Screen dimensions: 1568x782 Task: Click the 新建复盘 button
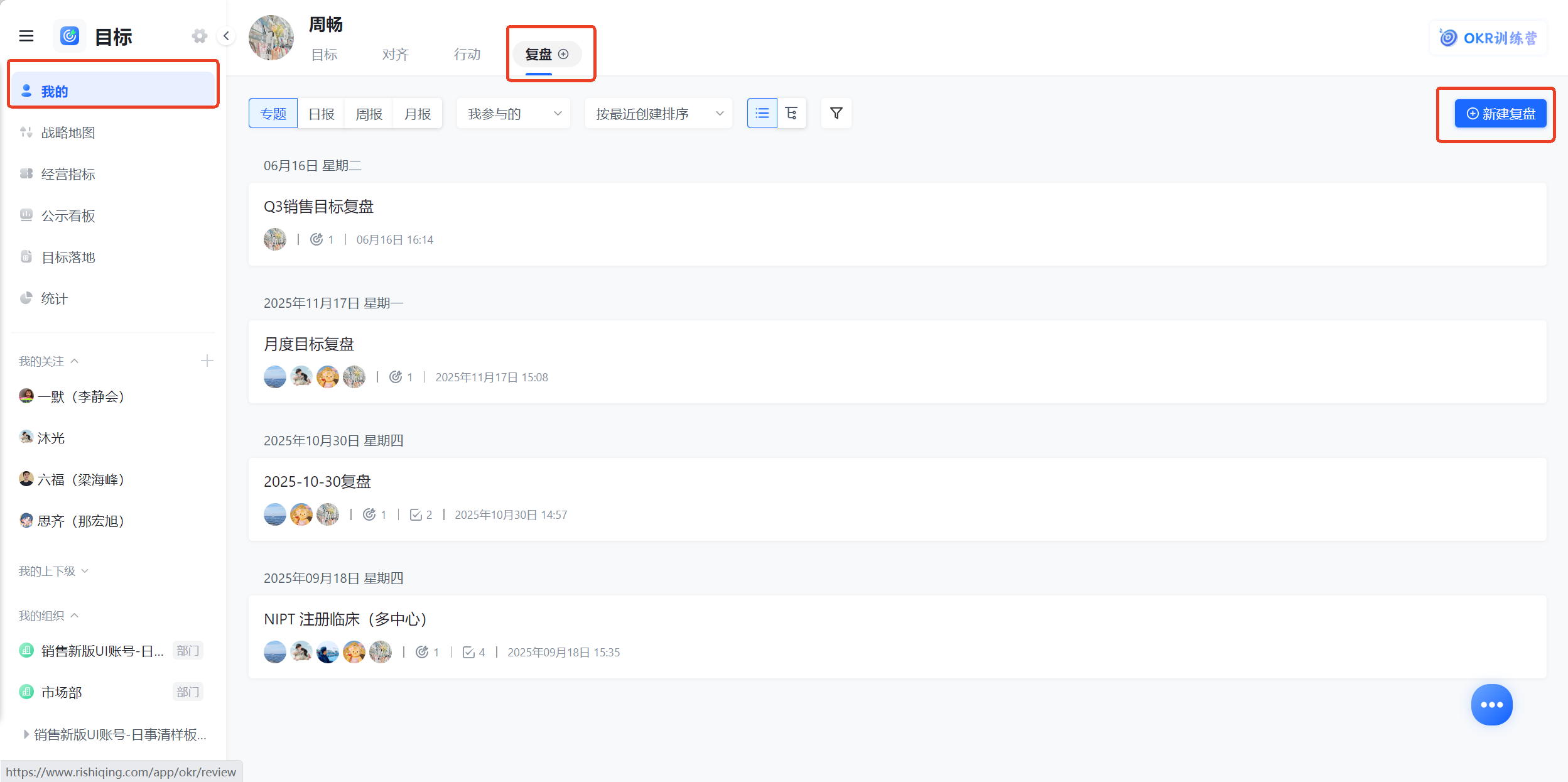coord(1500,114)
